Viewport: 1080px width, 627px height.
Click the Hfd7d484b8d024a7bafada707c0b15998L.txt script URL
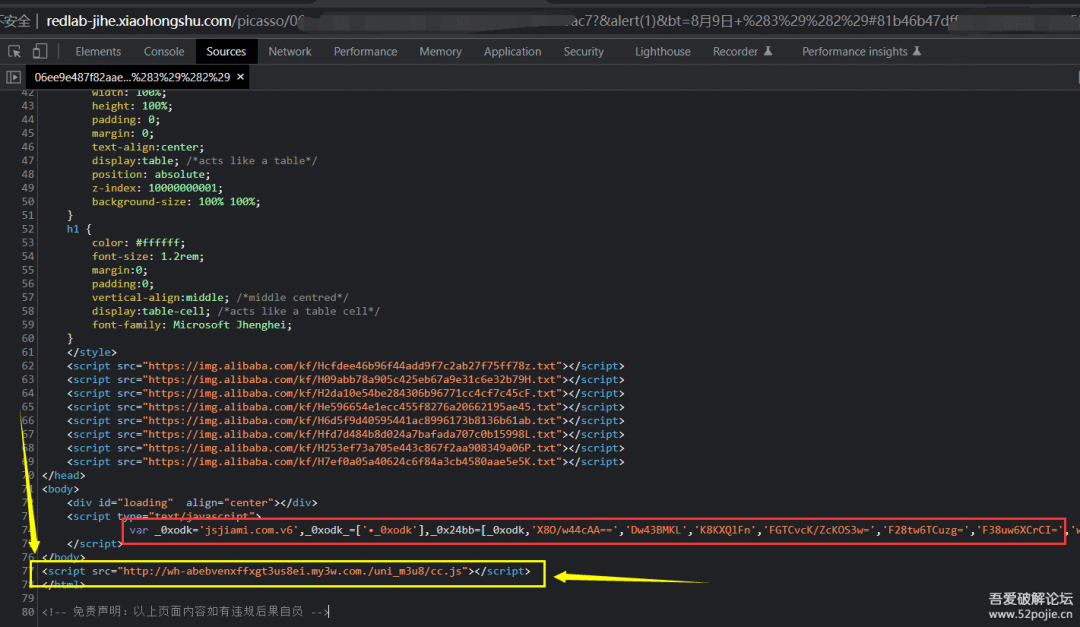click(351, 434)
